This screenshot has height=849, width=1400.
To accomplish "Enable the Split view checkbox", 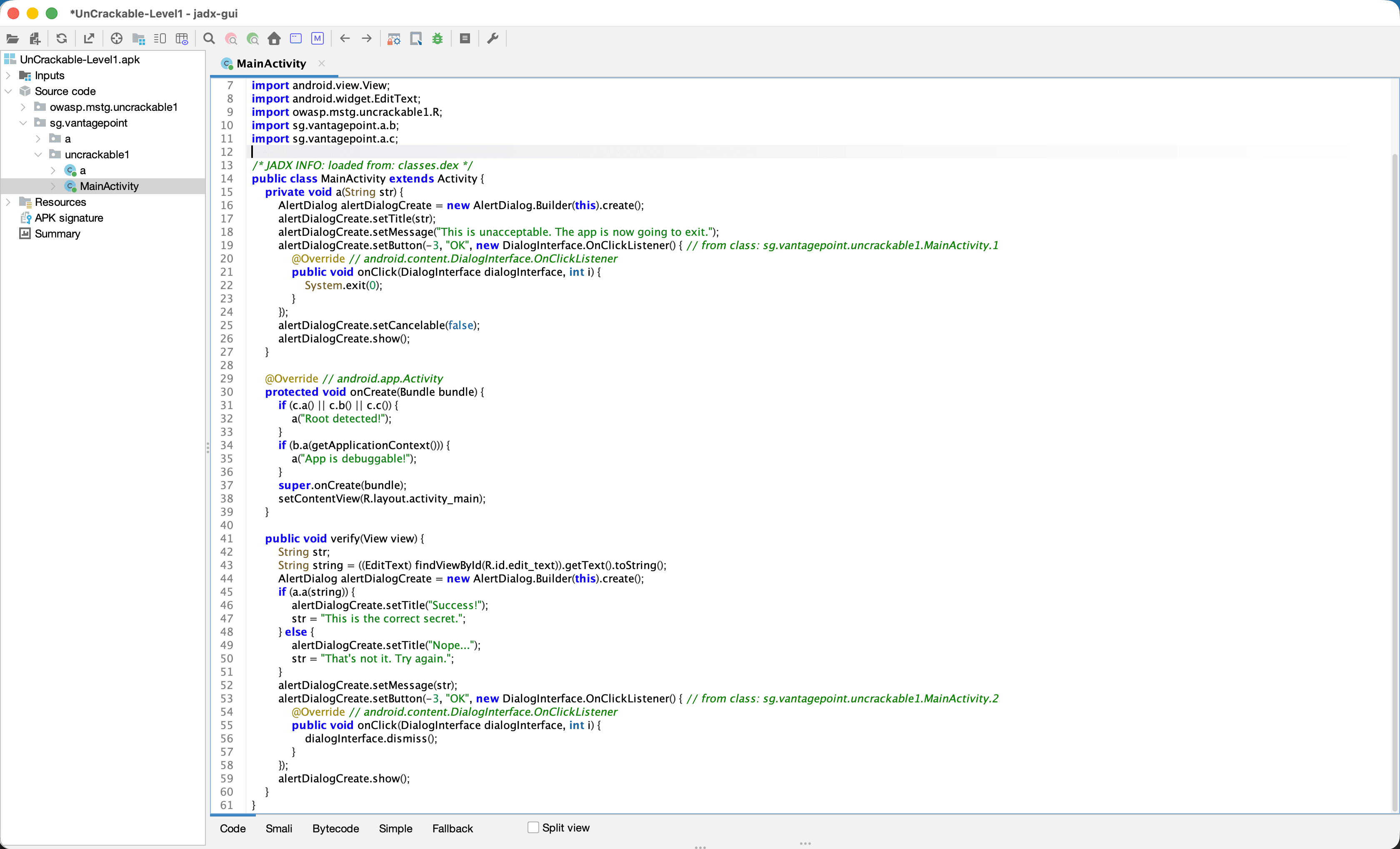I will point(533,827).
